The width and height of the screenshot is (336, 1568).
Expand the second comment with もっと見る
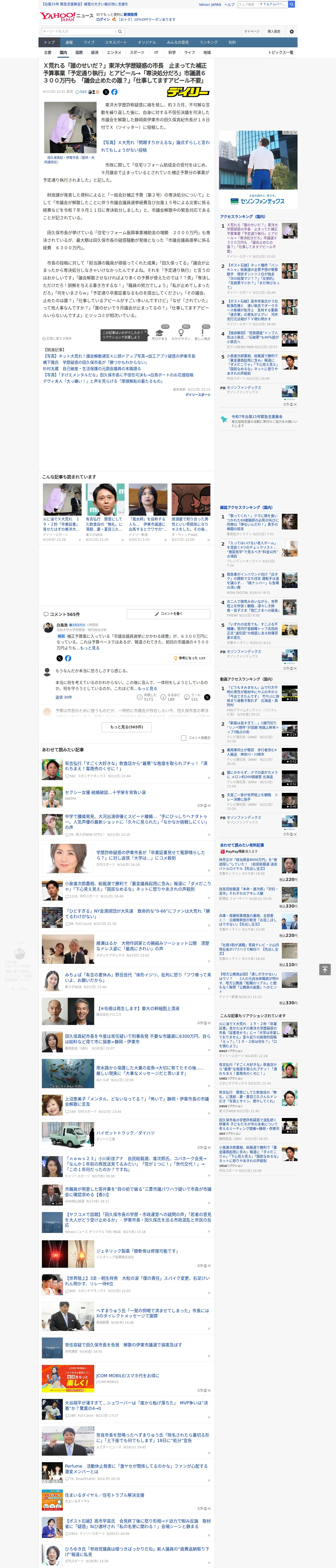pyautogui.click(x=148, y=688)
